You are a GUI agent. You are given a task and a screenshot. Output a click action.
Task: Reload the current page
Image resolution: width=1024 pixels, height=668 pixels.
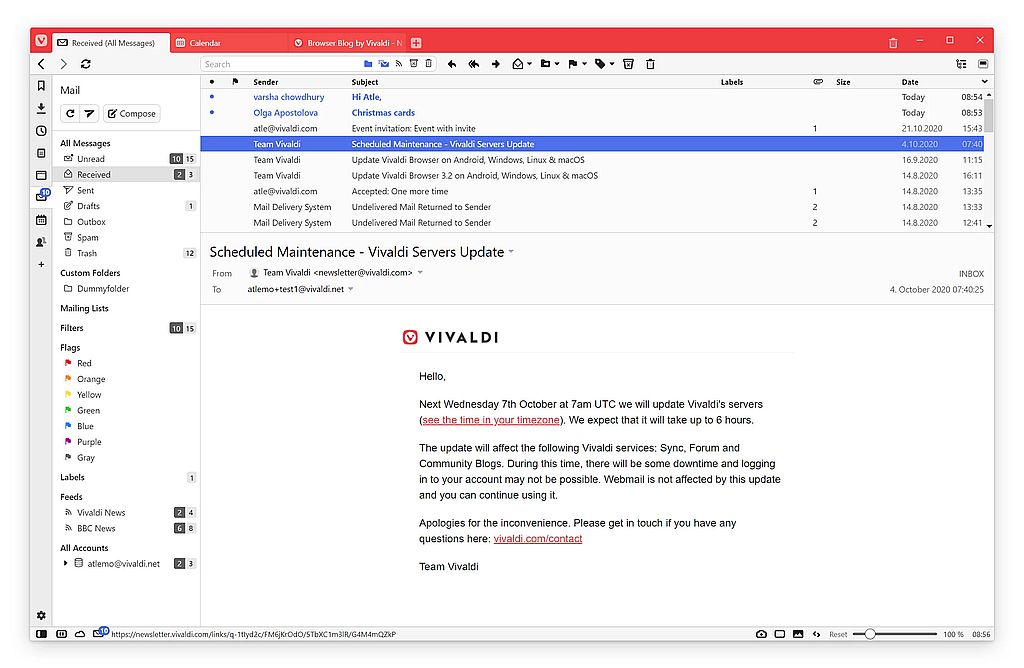click(x=86, y=64)
